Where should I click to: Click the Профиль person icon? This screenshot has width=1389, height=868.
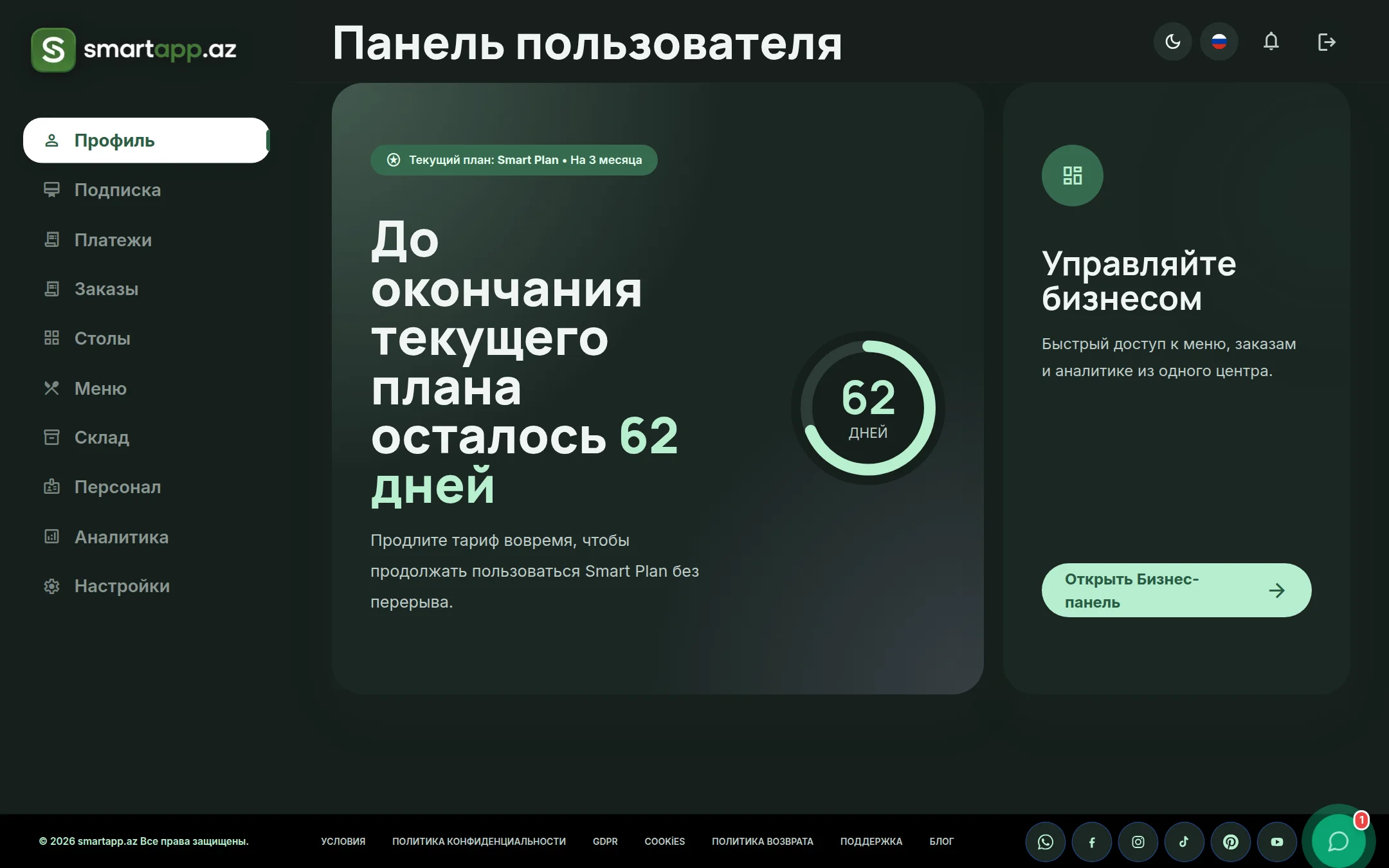(51, 140)
